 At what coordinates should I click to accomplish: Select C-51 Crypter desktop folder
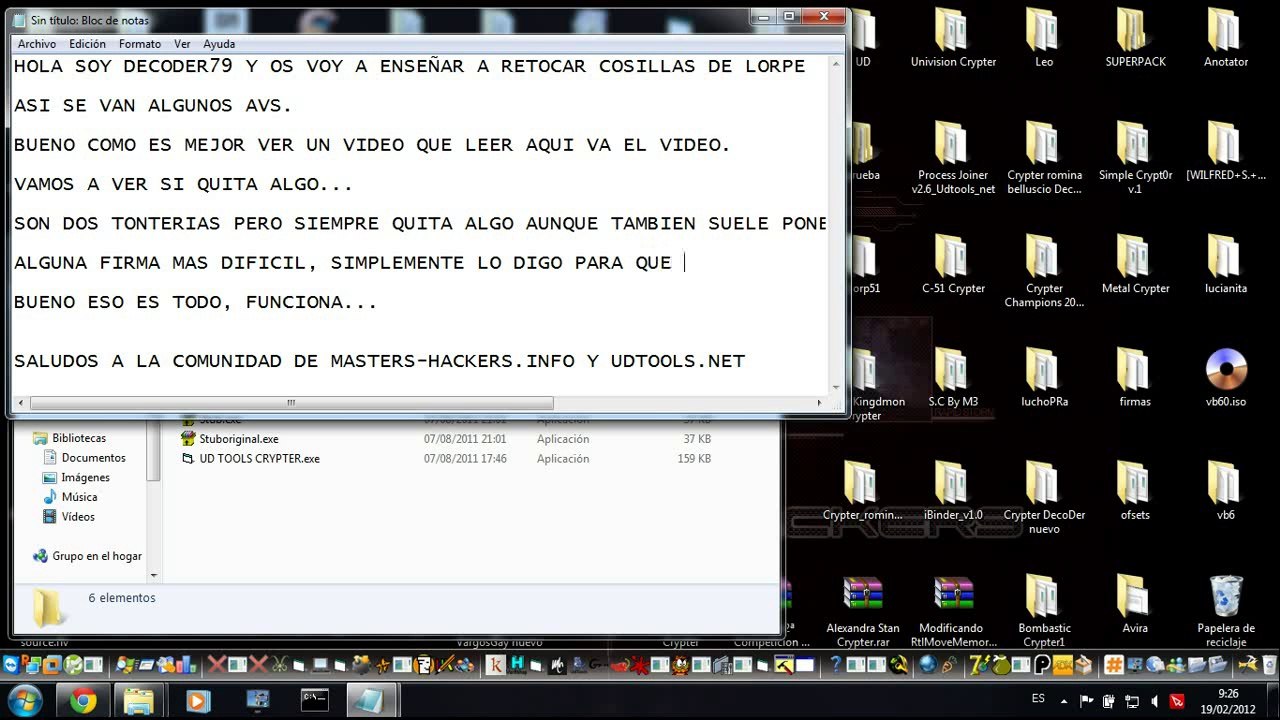tap(952, 265)
